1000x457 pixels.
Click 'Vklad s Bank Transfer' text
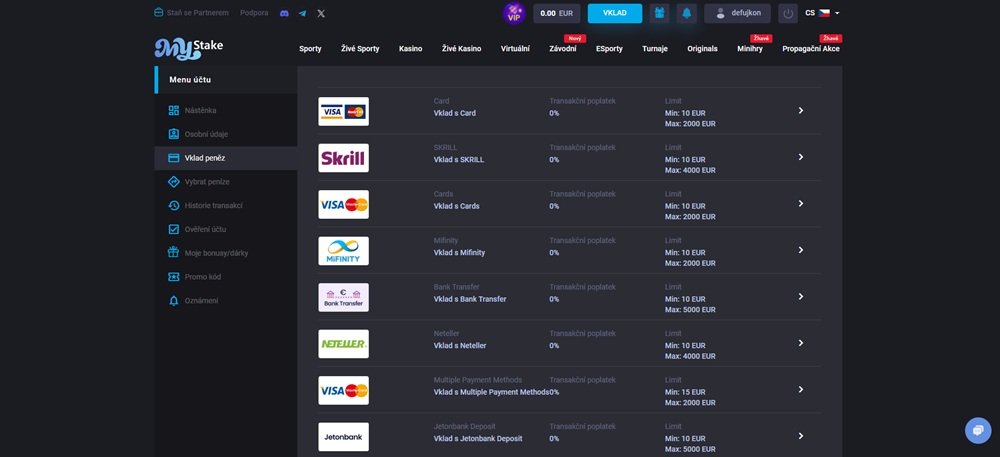coord(470,299)
